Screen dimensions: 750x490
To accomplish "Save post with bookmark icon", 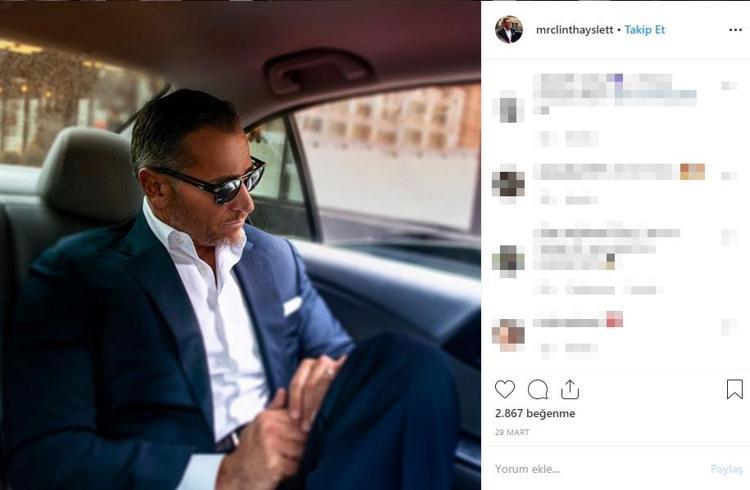I will (734, 389).
